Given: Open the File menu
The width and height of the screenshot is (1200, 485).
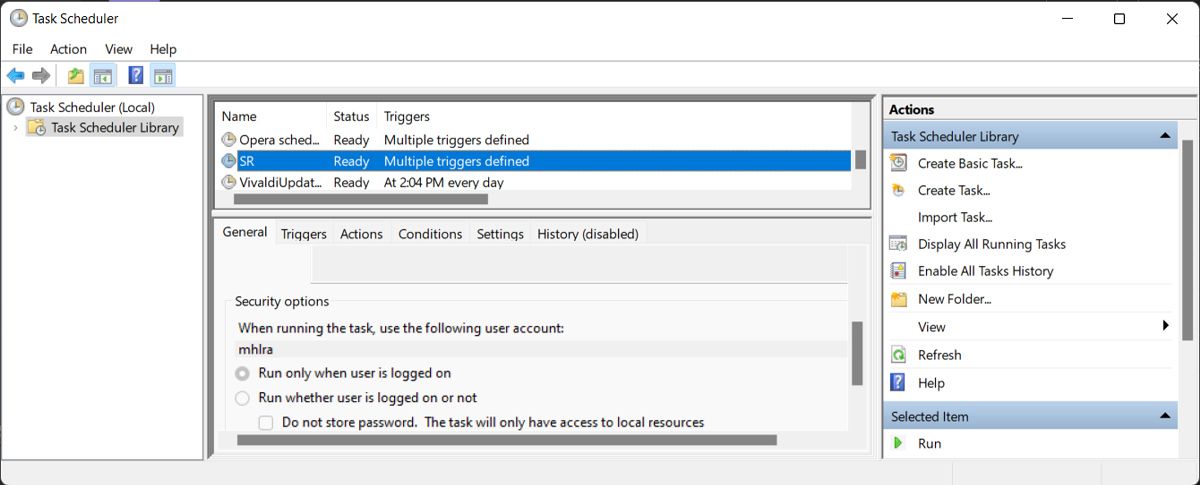Looking at the screenshot, I should pos(22,49).
